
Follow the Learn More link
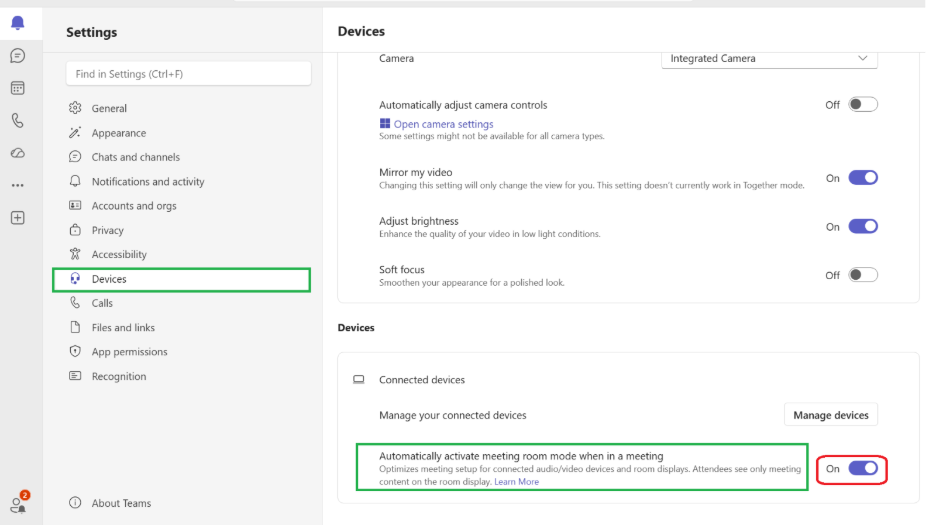pos(516,481)
